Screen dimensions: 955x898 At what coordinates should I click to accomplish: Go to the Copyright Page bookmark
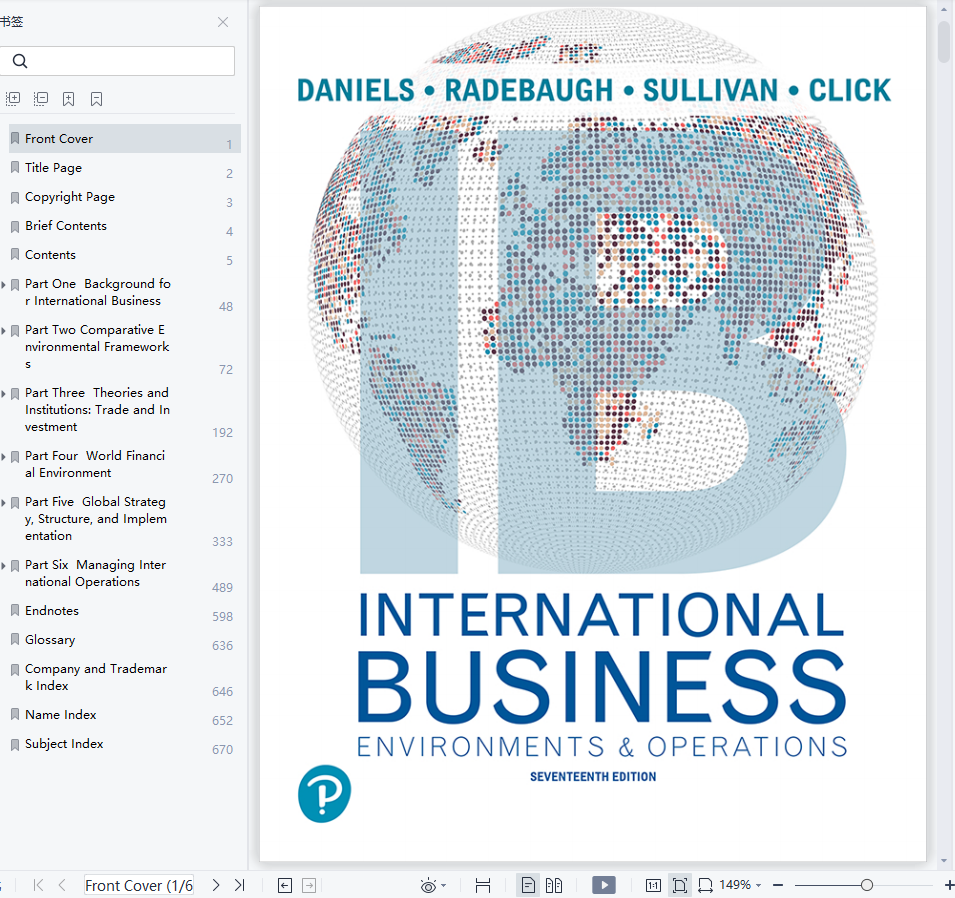coord(70,197)
